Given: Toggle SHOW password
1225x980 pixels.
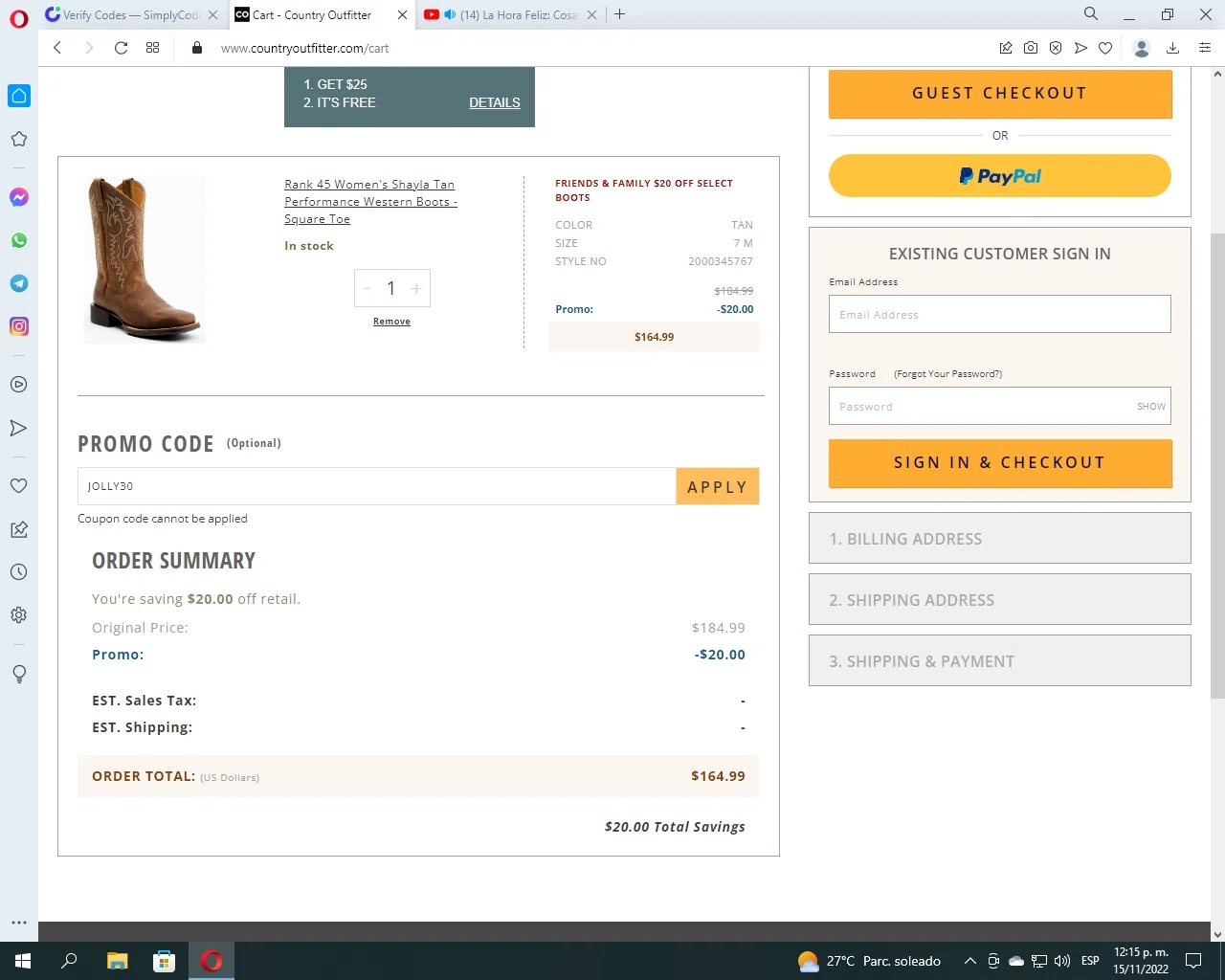Looking at the screenshot, I should 1151,407.
